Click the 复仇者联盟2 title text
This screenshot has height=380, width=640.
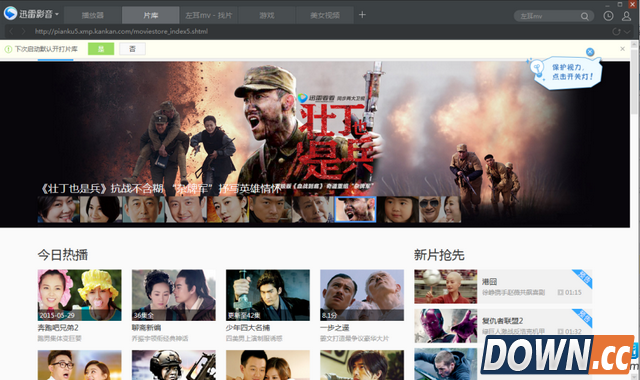click(x=502, y=321)
